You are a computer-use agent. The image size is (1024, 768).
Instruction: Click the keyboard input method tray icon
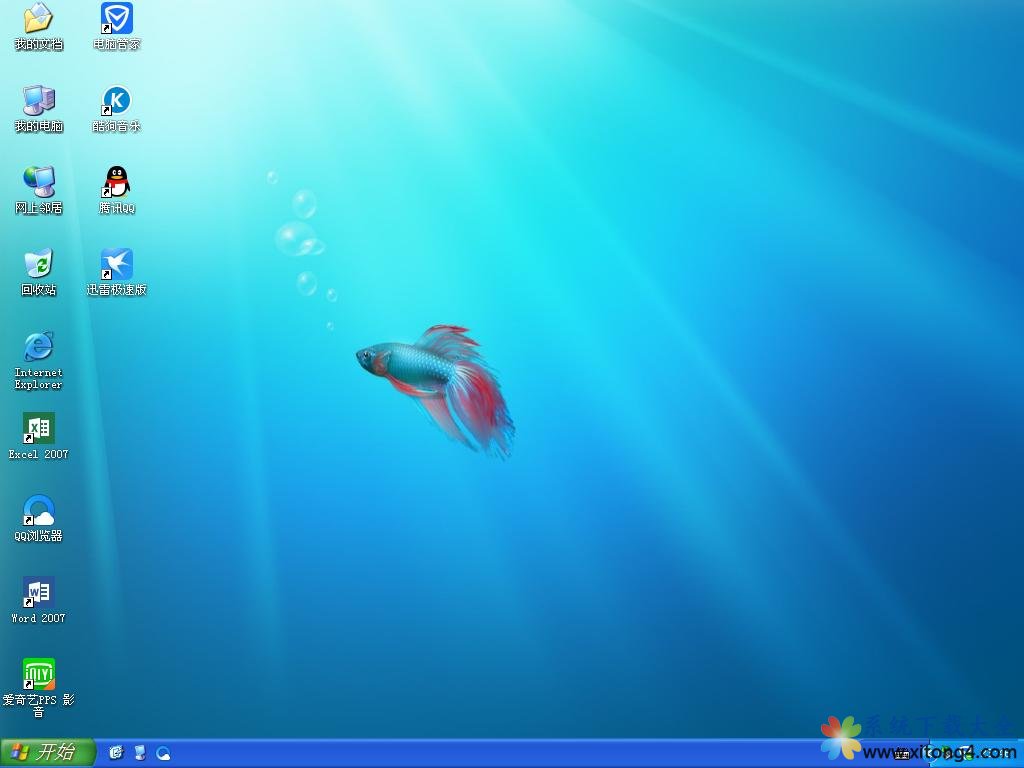[x=902, y=753]
